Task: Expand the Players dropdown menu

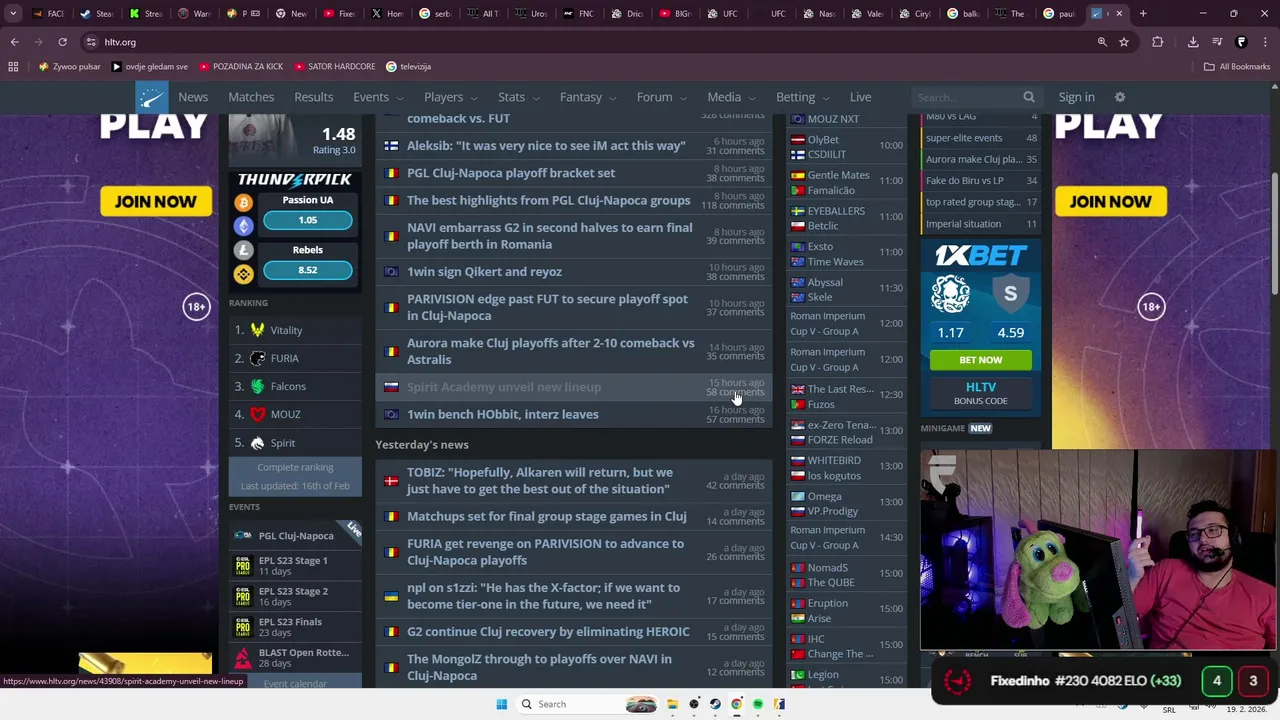Action: [x=450, y=97]
